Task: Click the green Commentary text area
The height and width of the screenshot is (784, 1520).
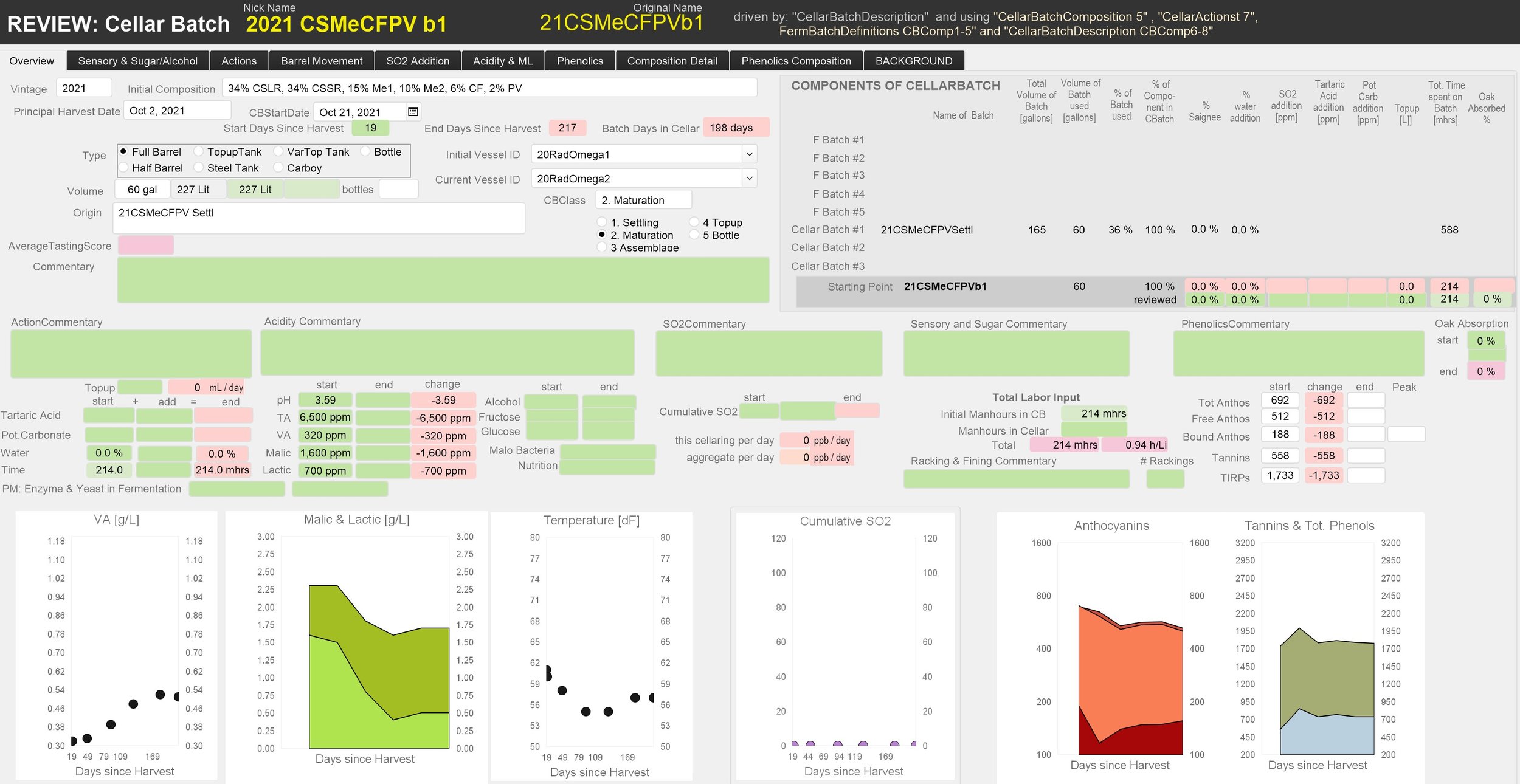Action: point(443,280)
